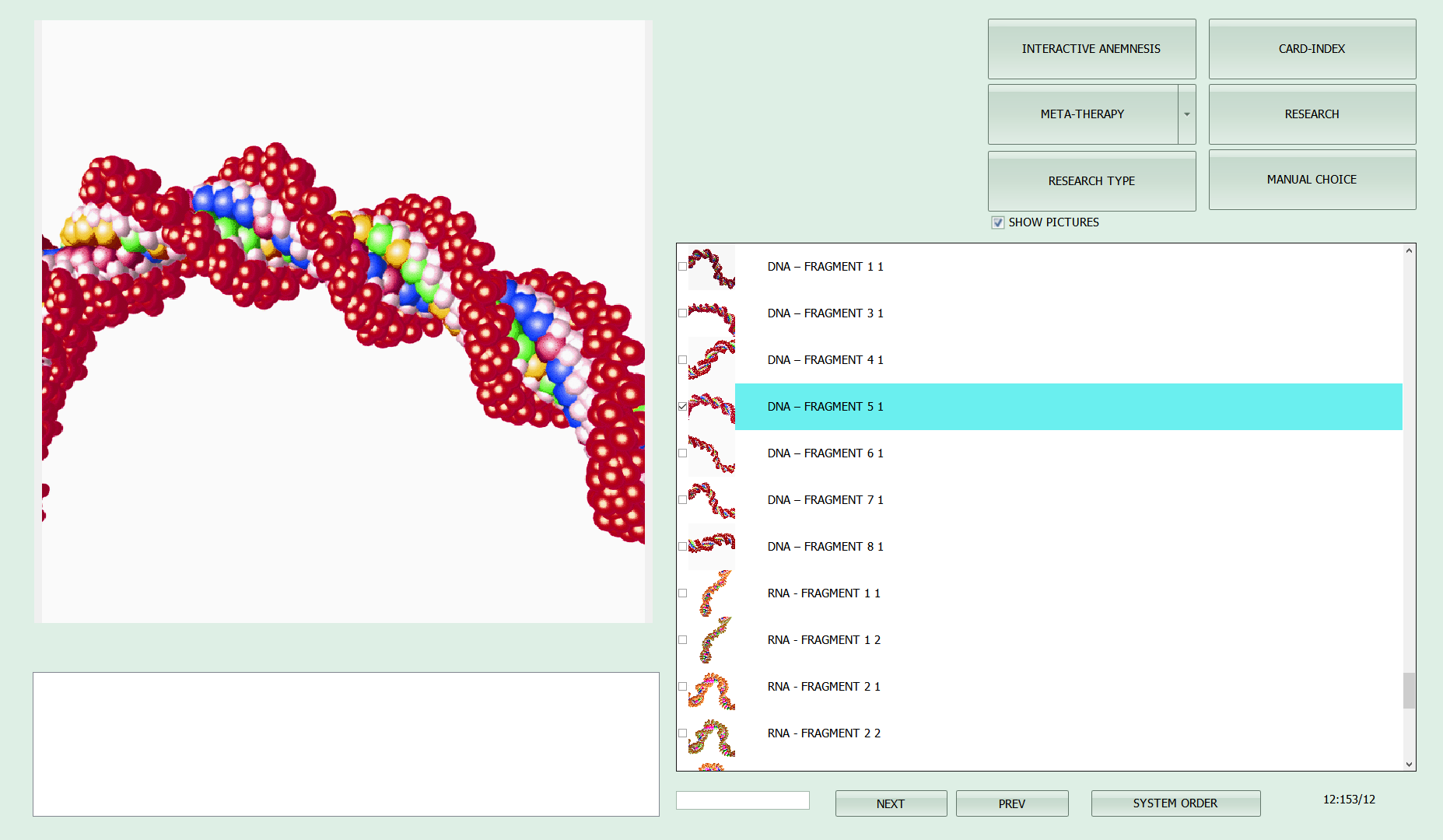Open Interactive Anemnesis
The image size is (1443, 840).
1091,49
